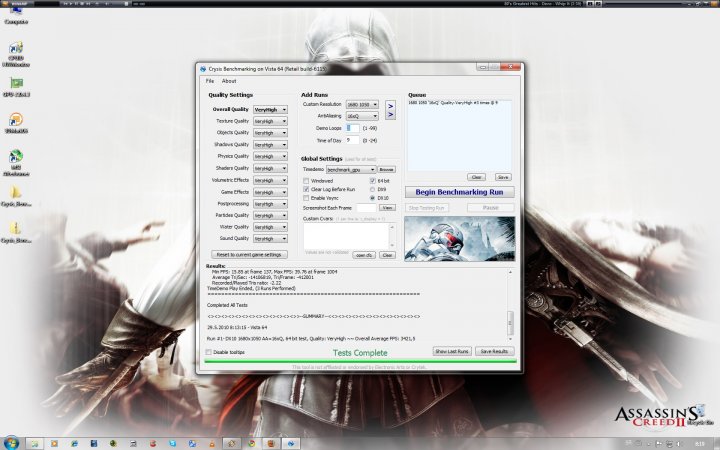This screenshot has height=450, width=720.
Task: Expand the Postprocessing dropdown
Action: [x=270, y=203]
